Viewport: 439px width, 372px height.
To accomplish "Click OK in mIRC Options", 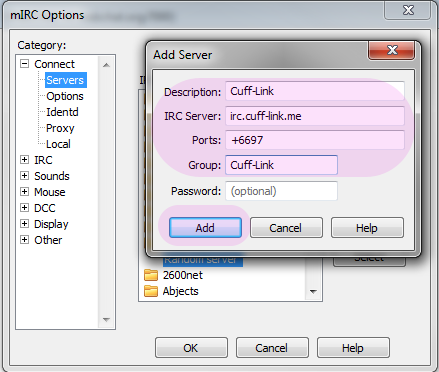I will (x=191, y=348).
